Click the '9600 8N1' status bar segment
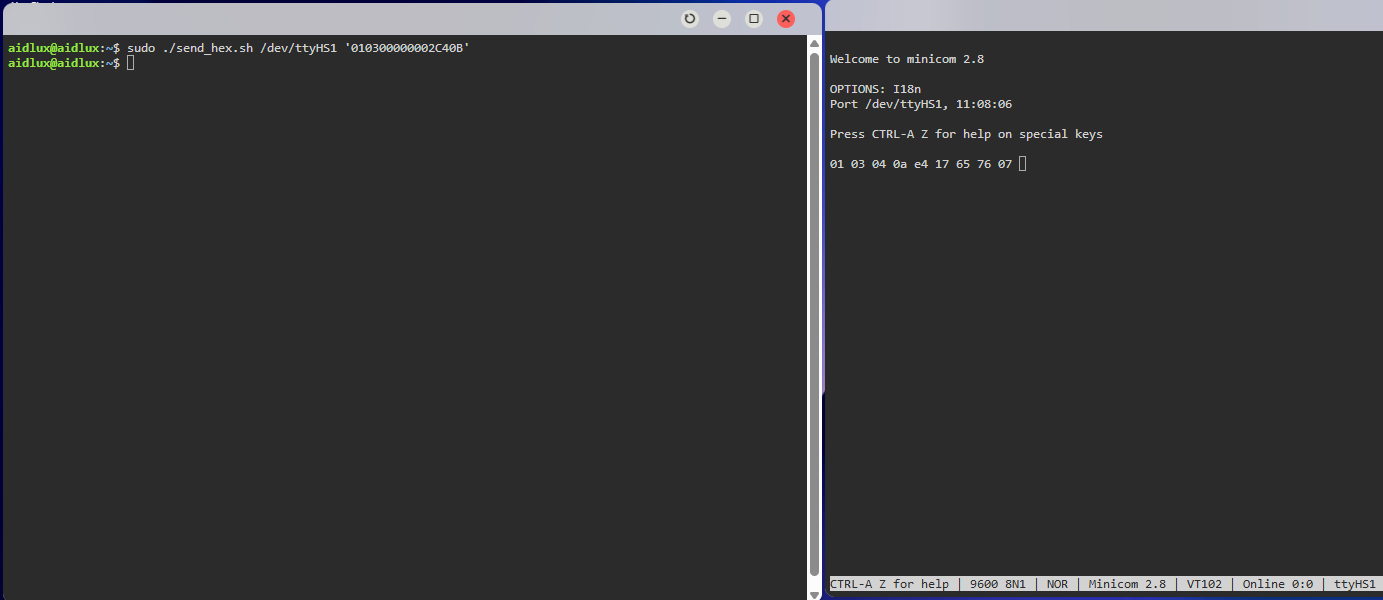The height and width of the screenshot is (600, 1383). point(997,584)
